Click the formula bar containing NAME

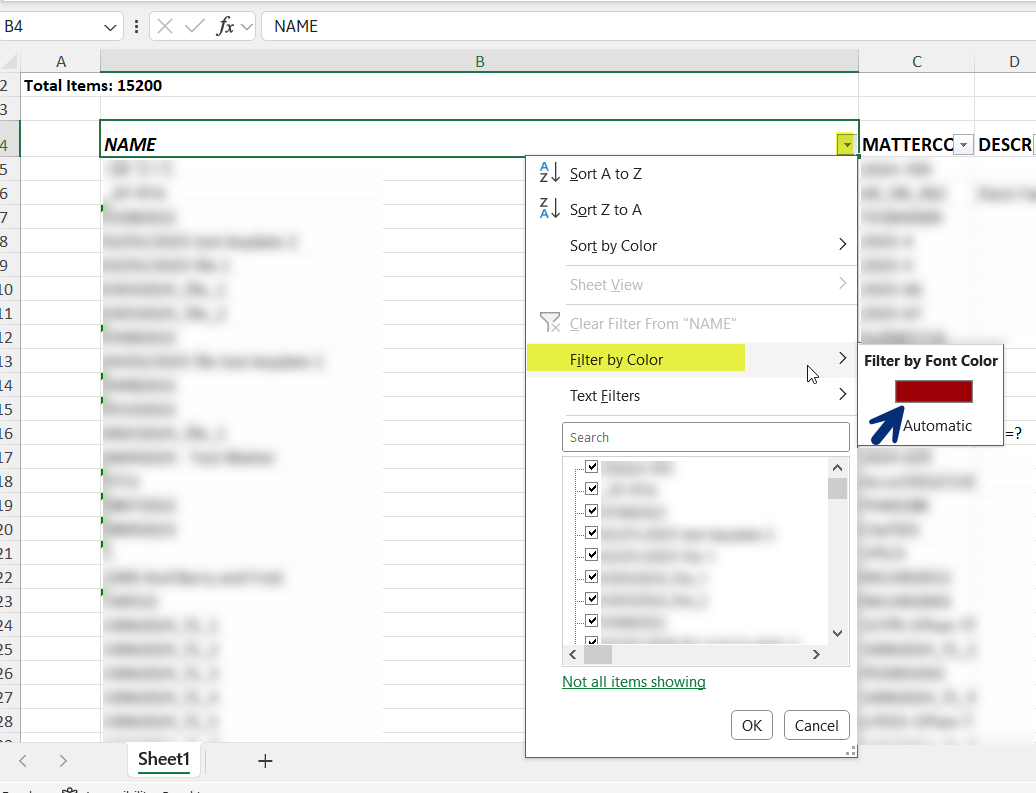point(649,26)
